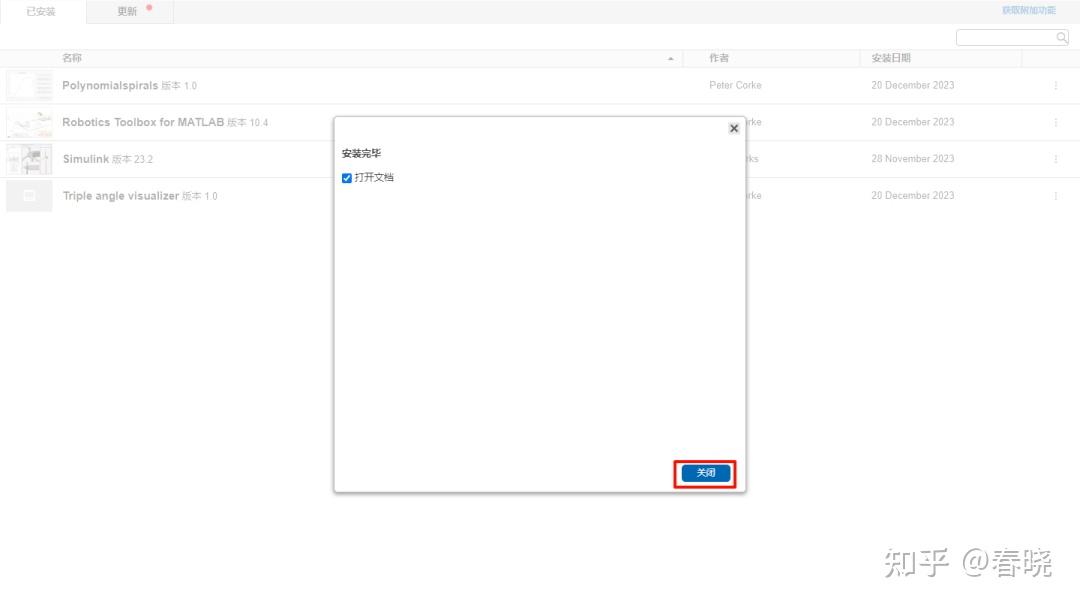The width and height of the screenshot is (1080, 608).
Task: Click the 关闭 button in the dialog
Action: [704, 473]
